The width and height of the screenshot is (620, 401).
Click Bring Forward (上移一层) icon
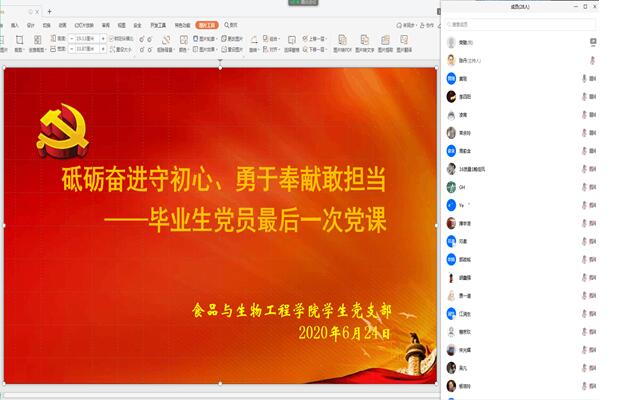[305, 38]
